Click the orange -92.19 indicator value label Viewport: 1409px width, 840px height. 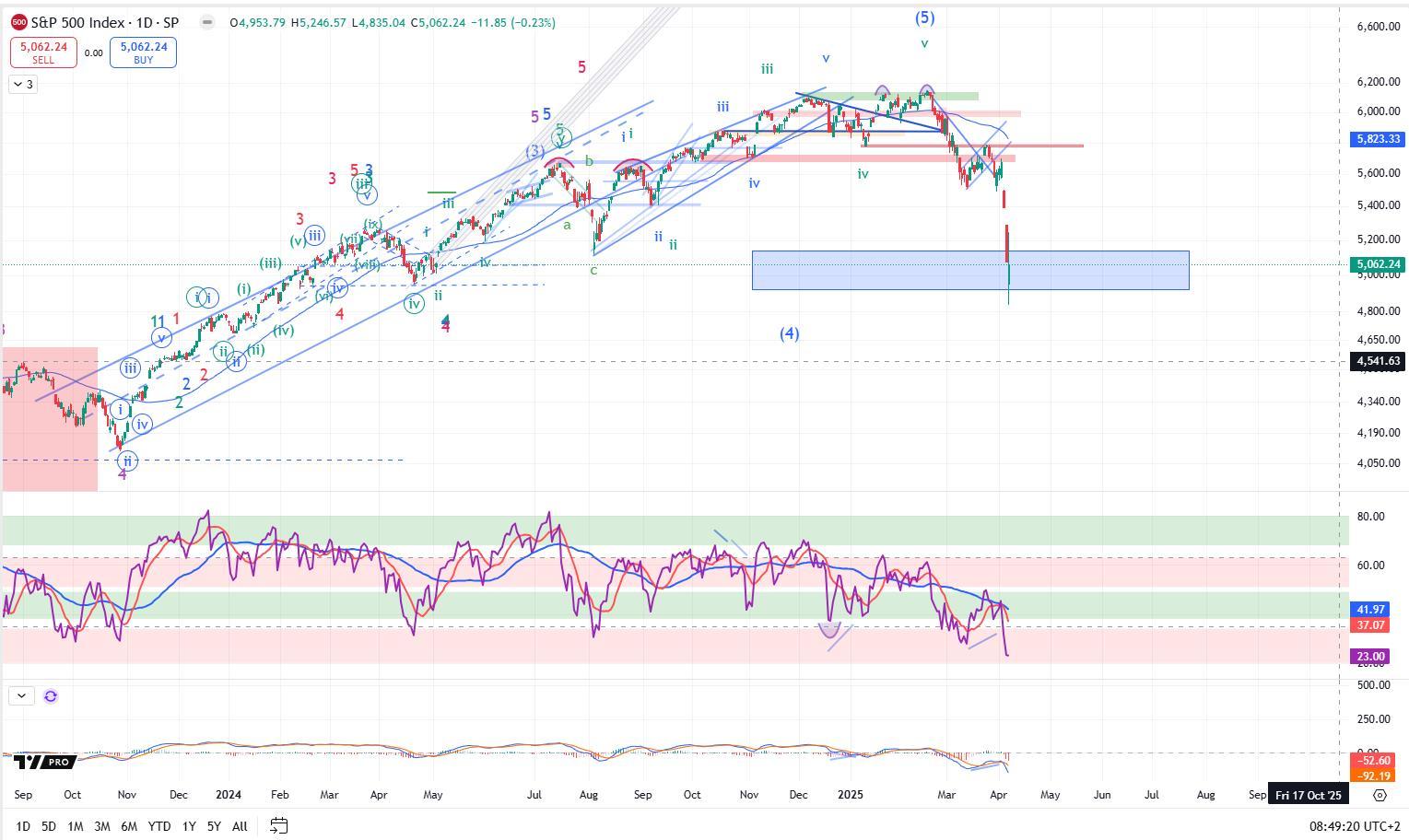[1373, 776]
